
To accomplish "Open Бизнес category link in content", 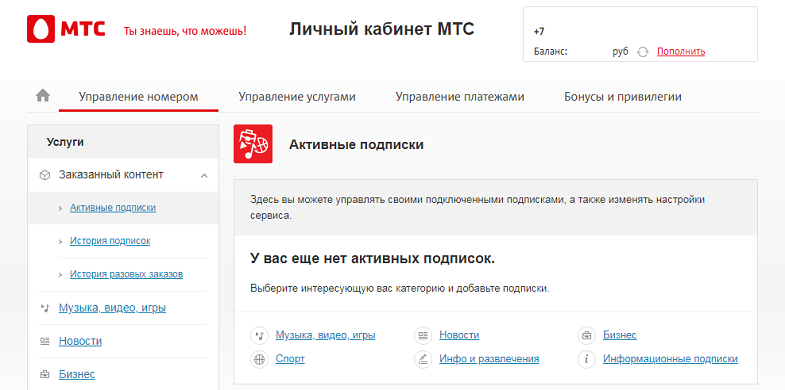I will point(620,335).
